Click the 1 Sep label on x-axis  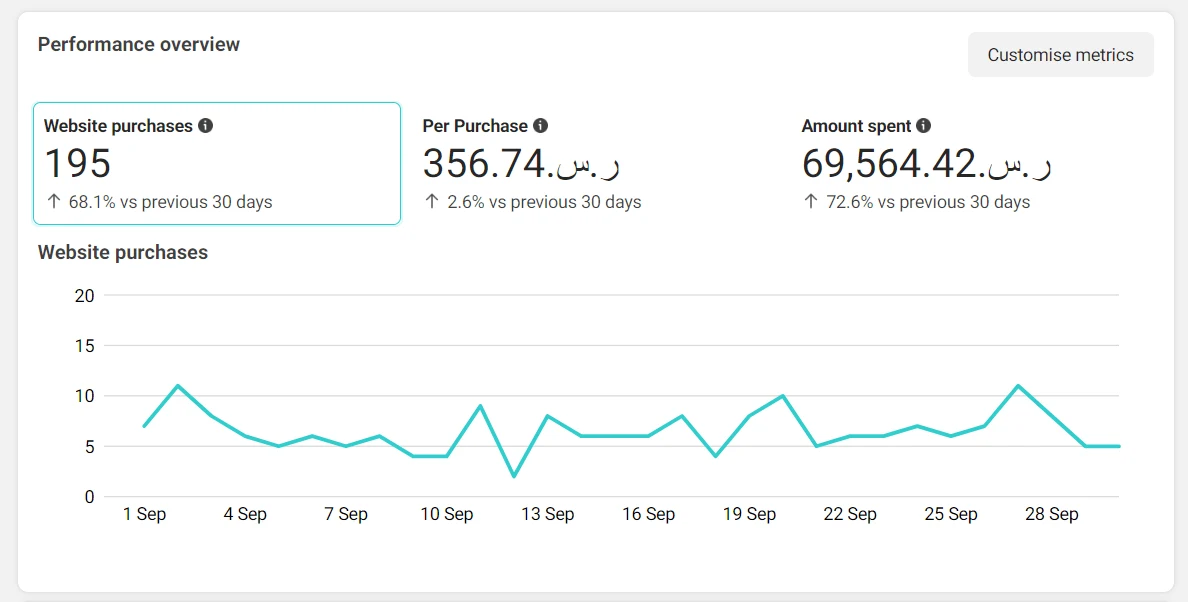point(144,514)
